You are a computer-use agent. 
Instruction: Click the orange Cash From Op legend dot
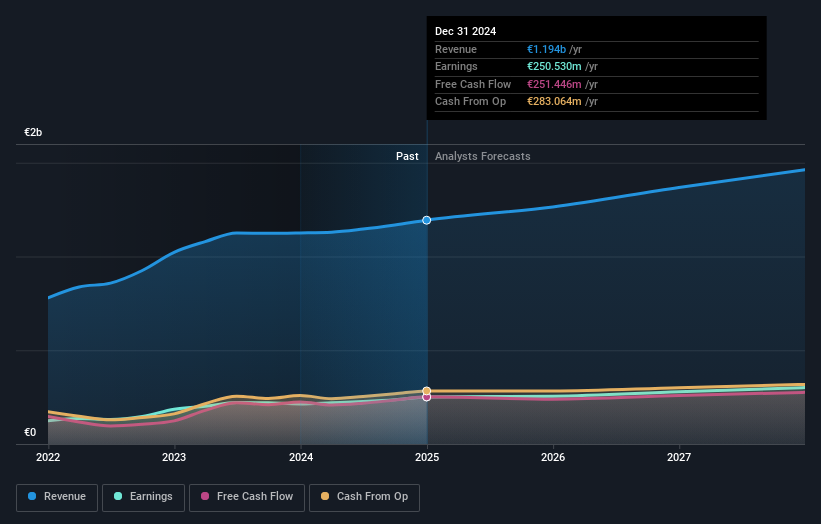click(x=325, y=496)
